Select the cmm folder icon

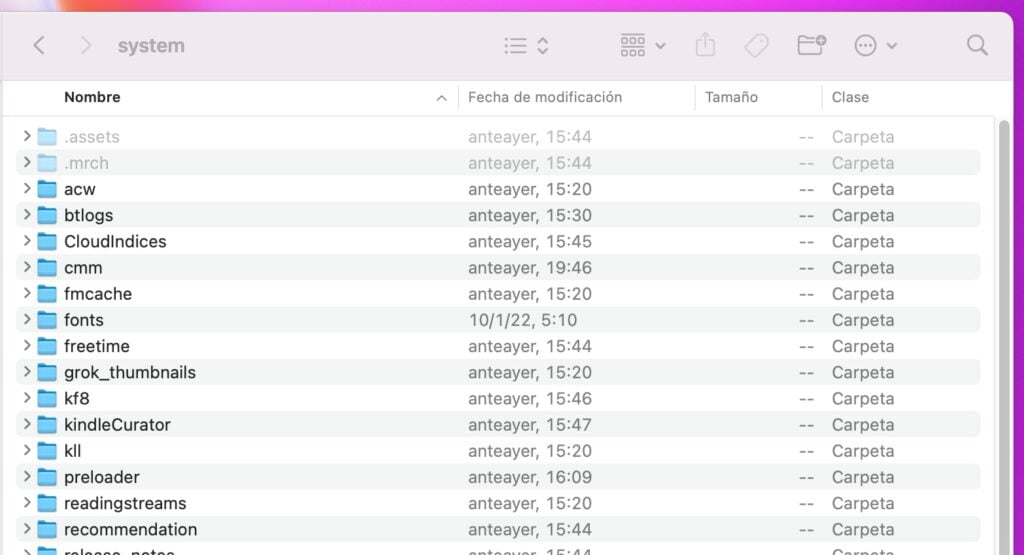pyautogui.click(x=47, y=267)
